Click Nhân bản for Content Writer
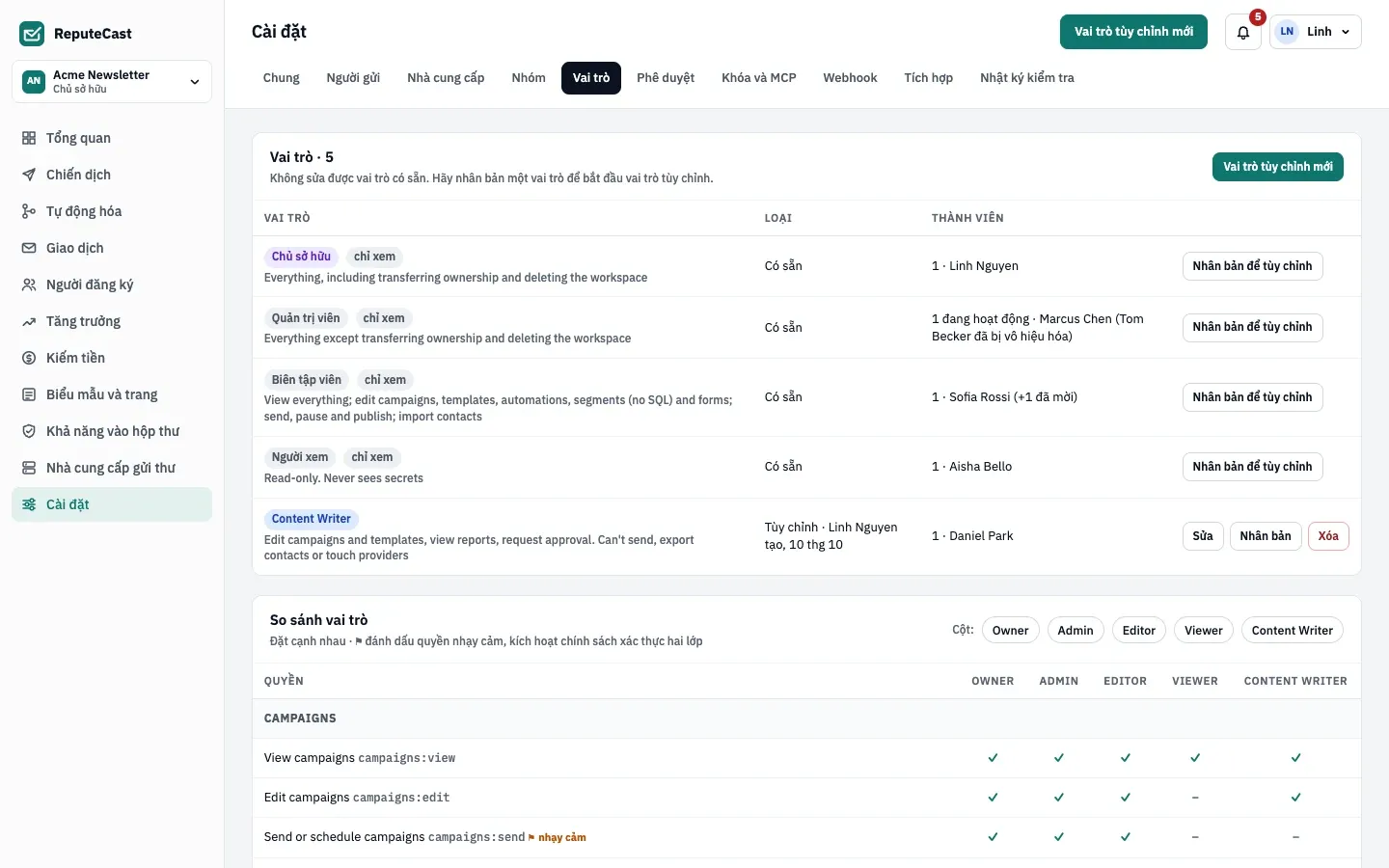 click(x=1266, y=536)
